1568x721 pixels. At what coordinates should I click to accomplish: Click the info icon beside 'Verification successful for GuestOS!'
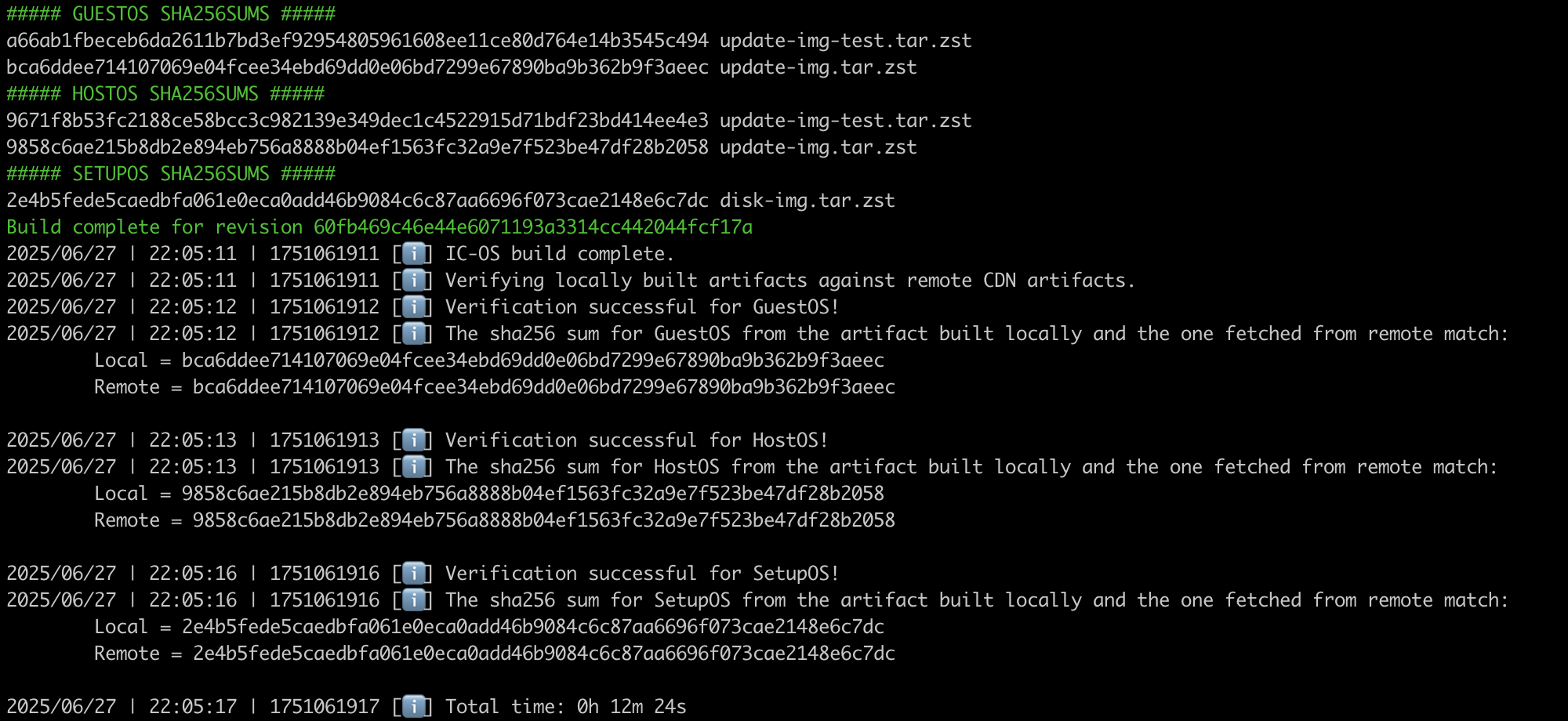(413, 307)
